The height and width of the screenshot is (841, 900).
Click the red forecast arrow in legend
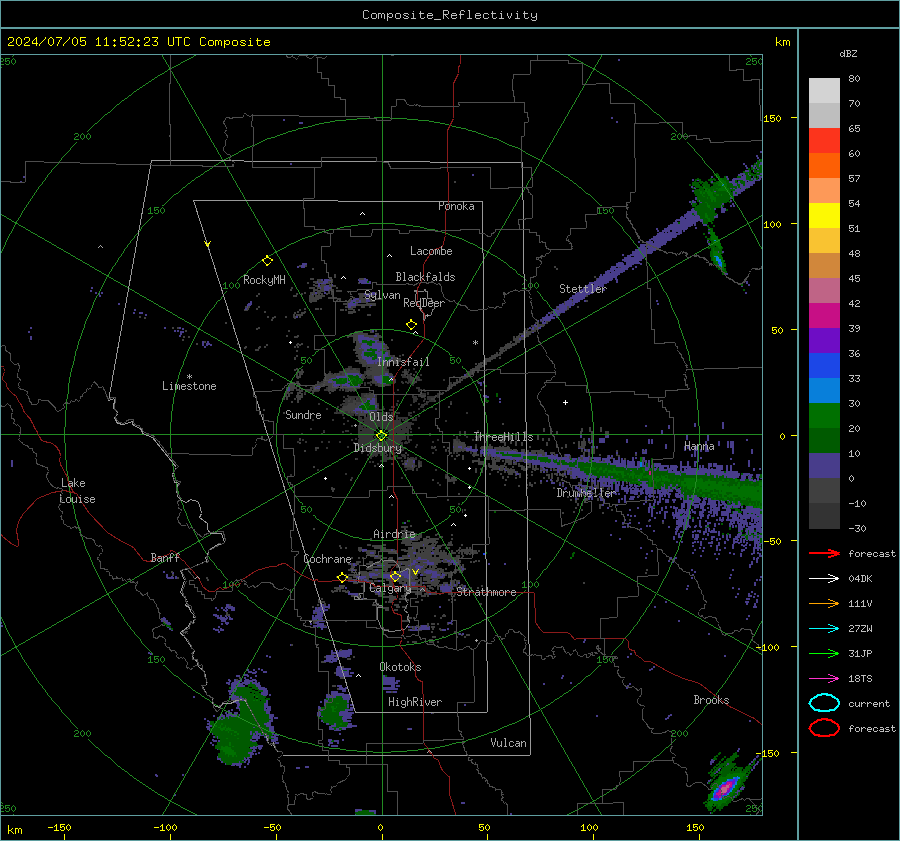click(x=824, y=553)
